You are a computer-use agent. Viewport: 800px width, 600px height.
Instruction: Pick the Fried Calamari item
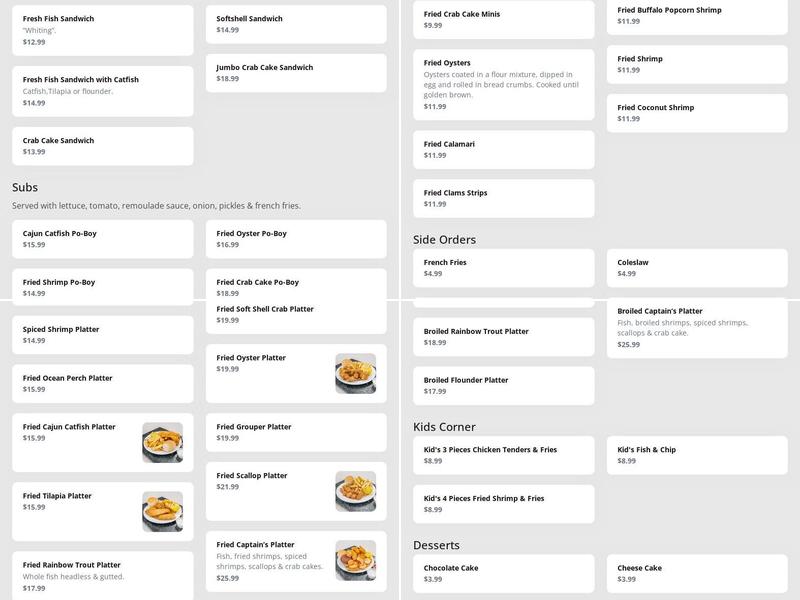pyautogui.click(x=503, y=150)
